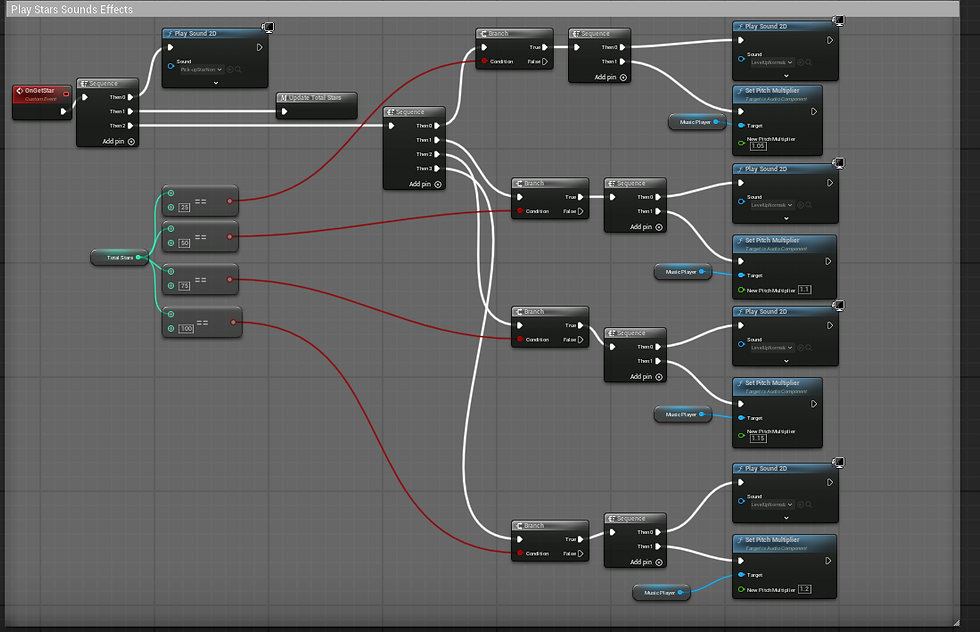Open the Pick-upStarNon sound dropdown
Image resolution: width=980 pixels, height=632 pixels.
click(201, 69)
